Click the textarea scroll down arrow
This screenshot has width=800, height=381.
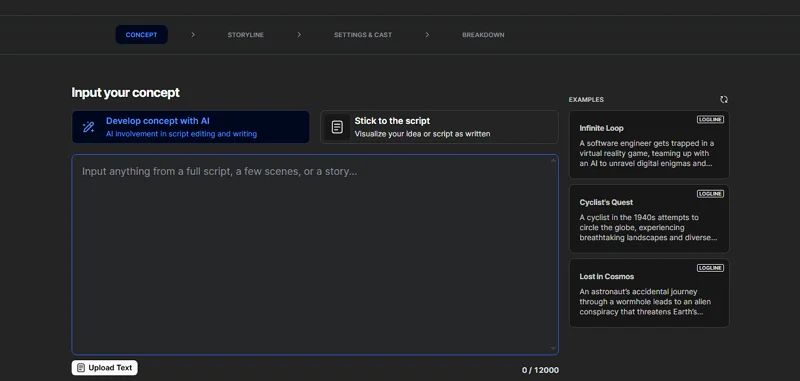(553, 348)
